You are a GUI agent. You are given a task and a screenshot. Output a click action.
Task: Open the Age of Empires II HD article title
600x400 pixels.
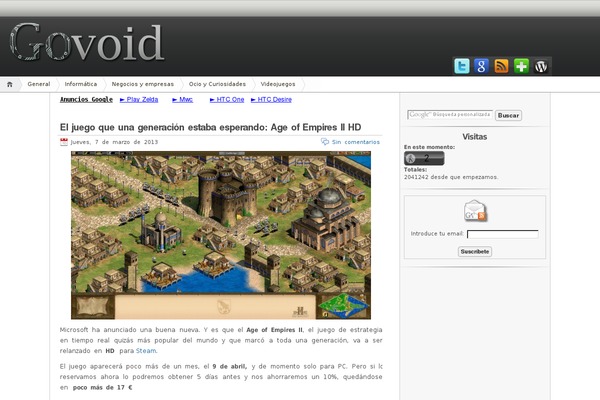click(x=210, y=127)
